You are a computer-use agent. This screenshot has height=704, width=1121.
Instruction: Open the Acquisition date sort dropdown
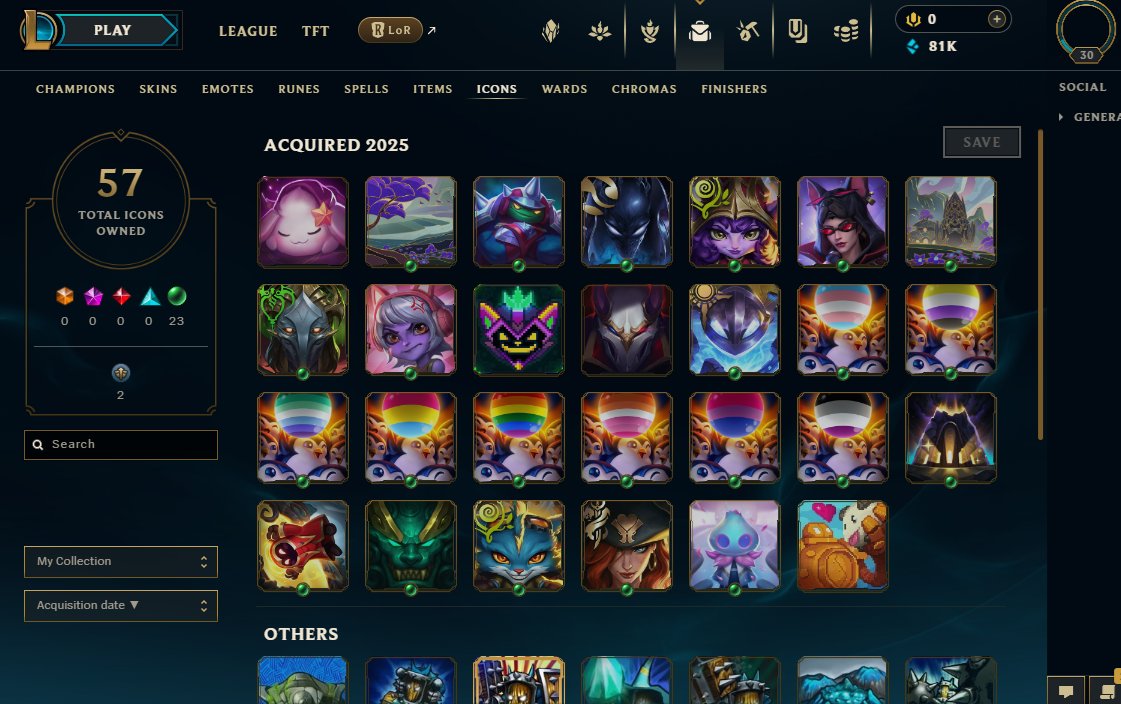coord(121,605)
